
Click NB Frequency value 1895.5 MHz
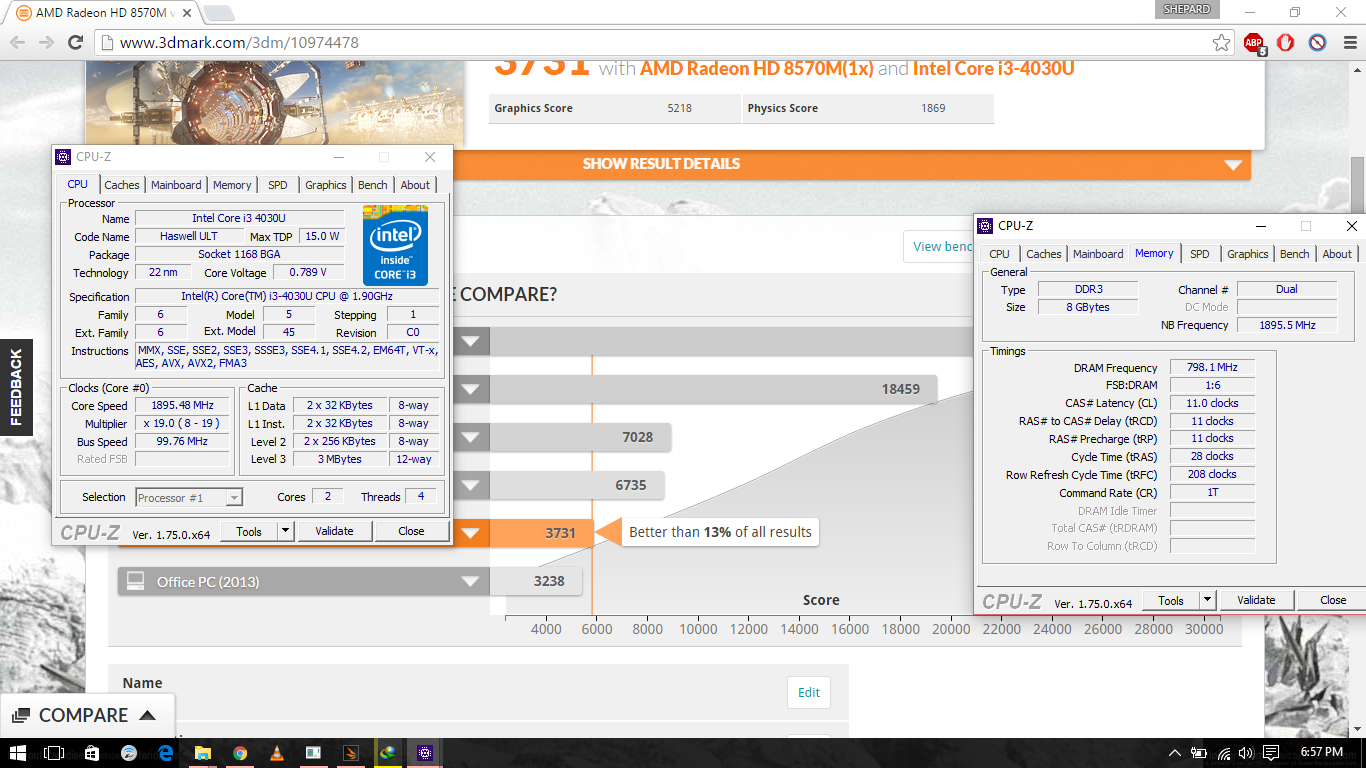pos(1287,325)
